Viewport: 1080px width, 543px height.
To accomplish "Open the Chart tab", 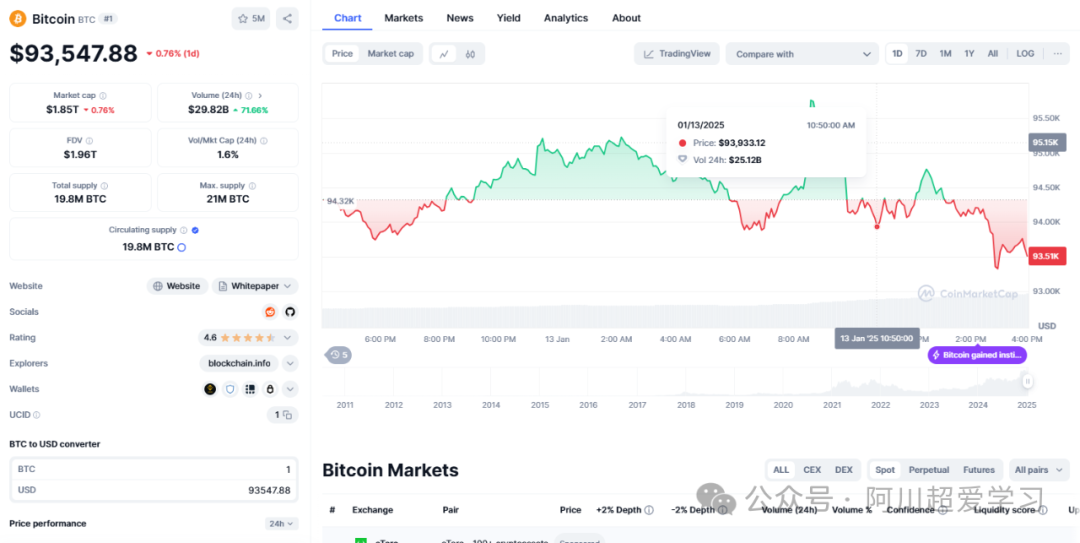I will pos(348,18).
